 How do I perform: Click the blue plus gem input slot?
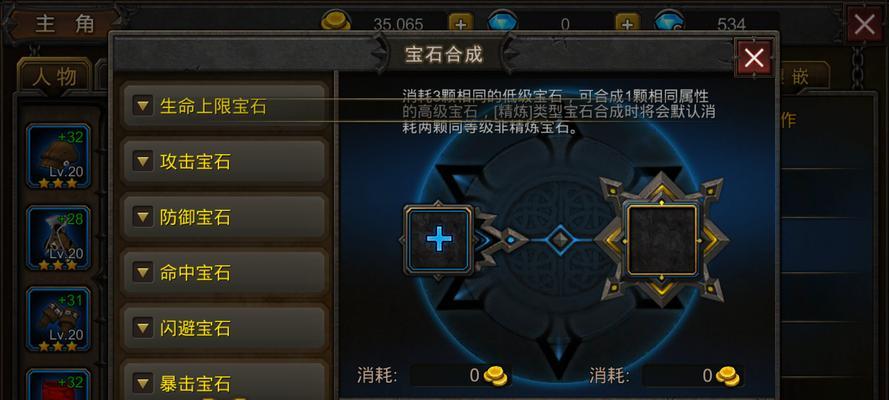click(438, 240)
